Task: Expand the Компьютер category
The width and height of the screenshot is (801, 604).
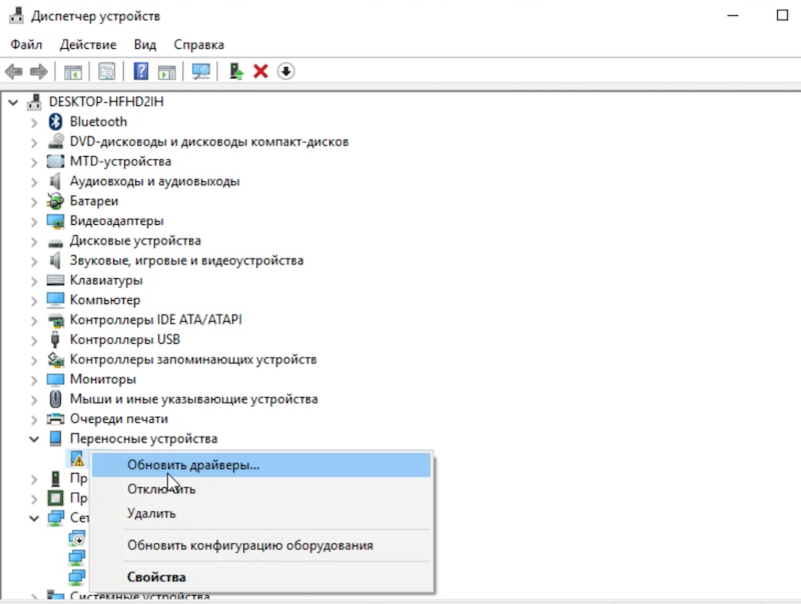Action: click(34, 301)
